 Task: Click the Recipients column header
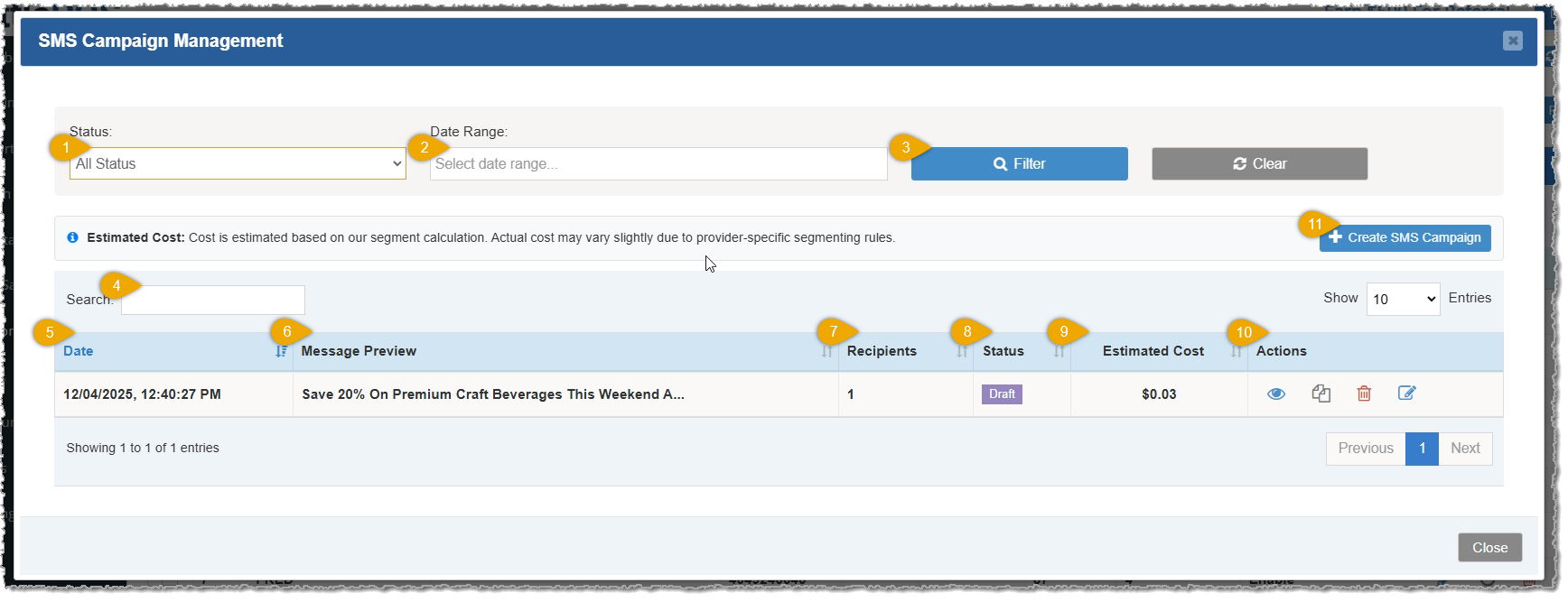(906, 351)
